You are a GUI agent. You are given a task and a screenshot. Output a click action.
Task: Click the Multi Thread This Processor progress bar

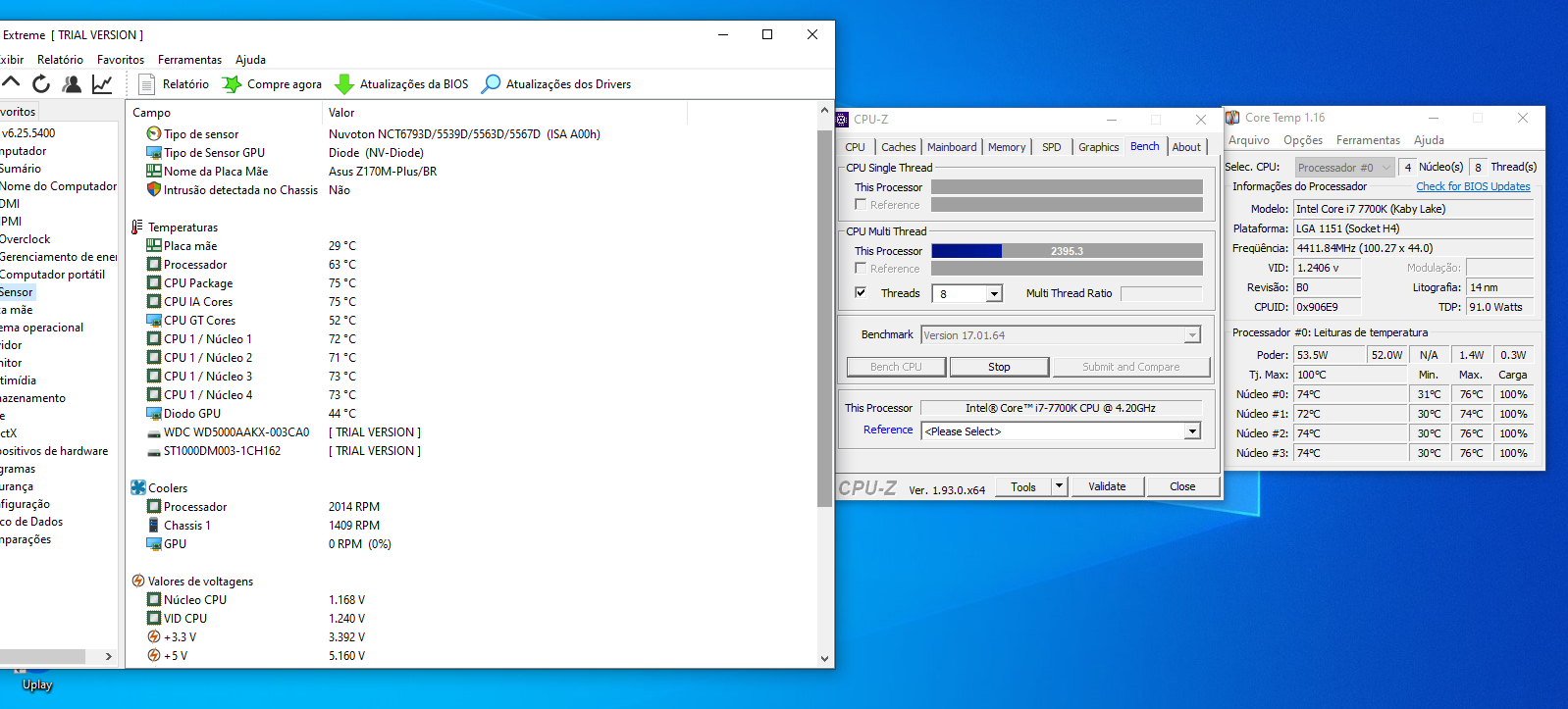pos(1067,251)
